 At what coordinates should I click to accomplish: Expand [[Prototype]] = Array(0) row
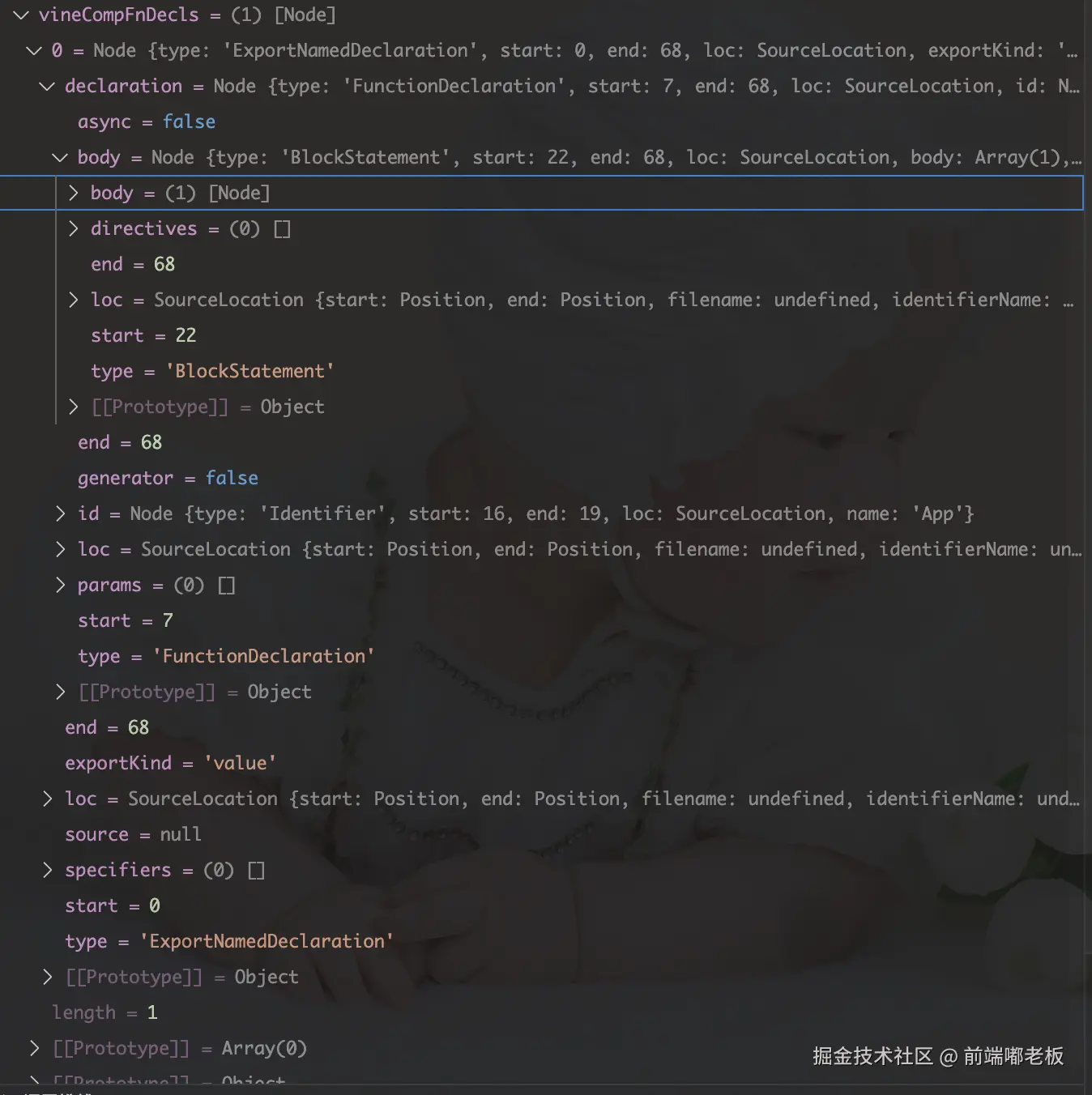coord(34,1048)
